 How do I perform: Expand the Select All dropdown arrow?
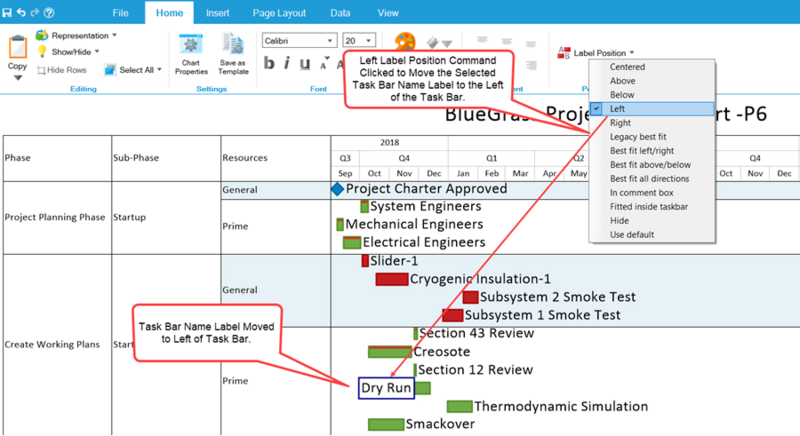tap(159, 69)
